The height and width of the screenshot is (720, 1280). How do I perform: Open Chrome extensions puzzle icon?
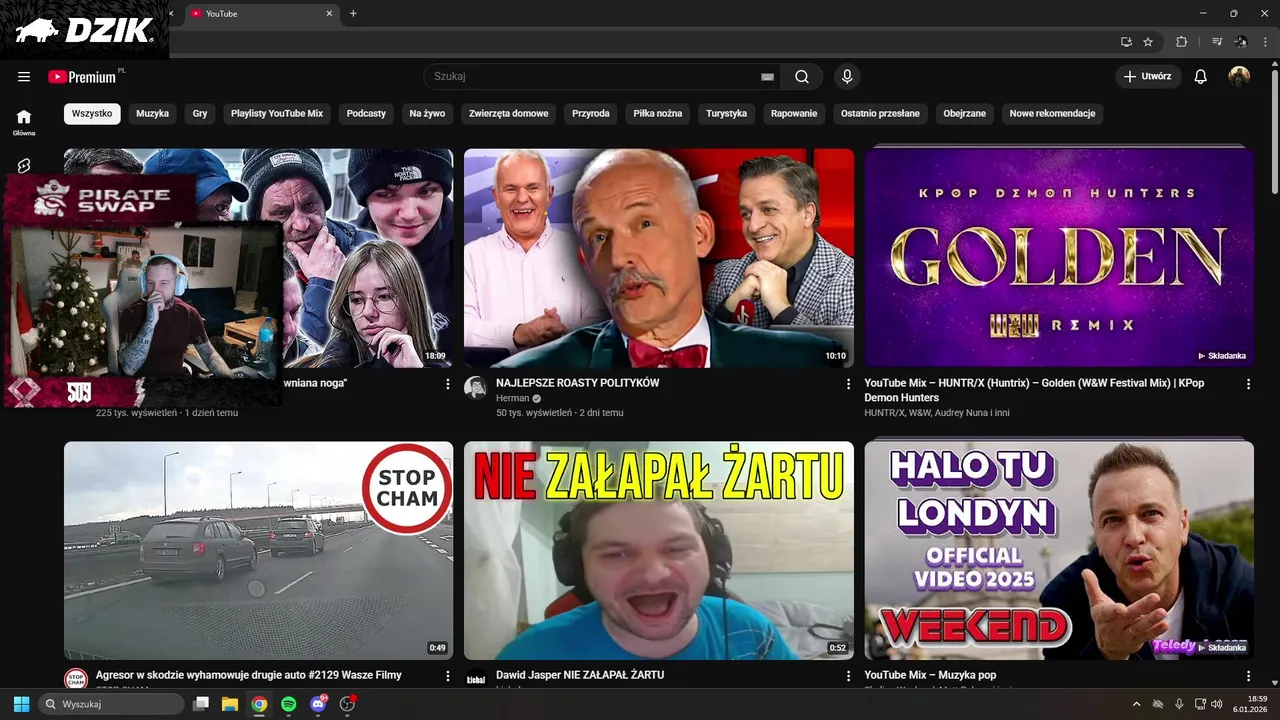coord(1182,42)
